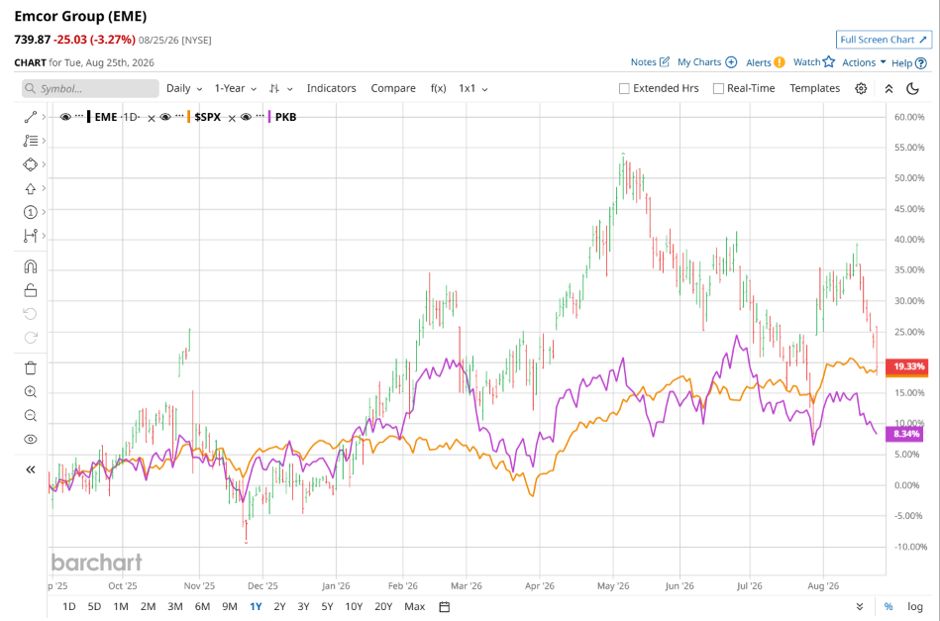Enable the Extended Hrs checkbox
940x621 pixels.
(x=624, y=89)
